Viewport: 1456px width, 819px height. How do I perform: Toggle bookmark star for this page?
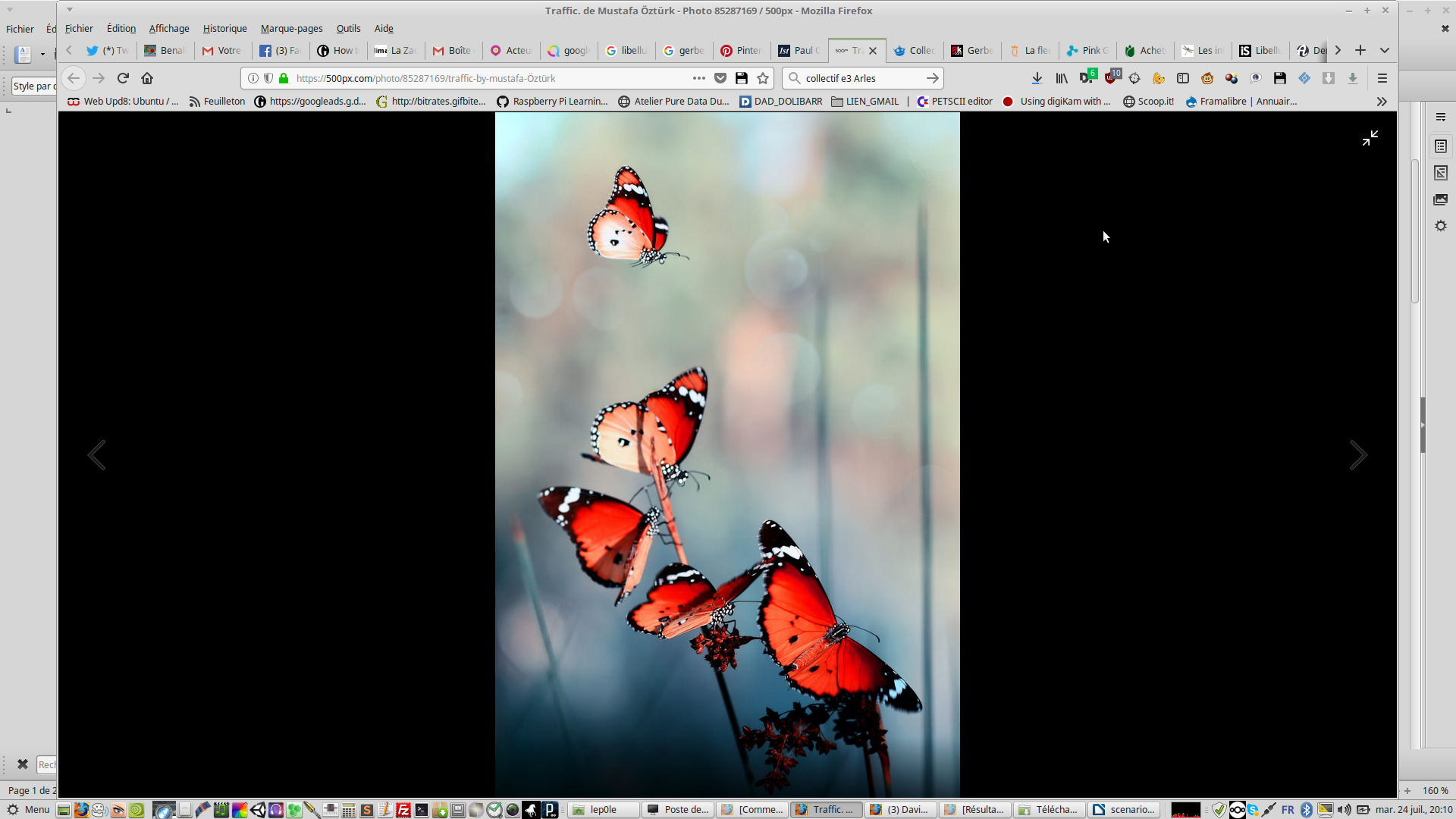pos(763,78)
